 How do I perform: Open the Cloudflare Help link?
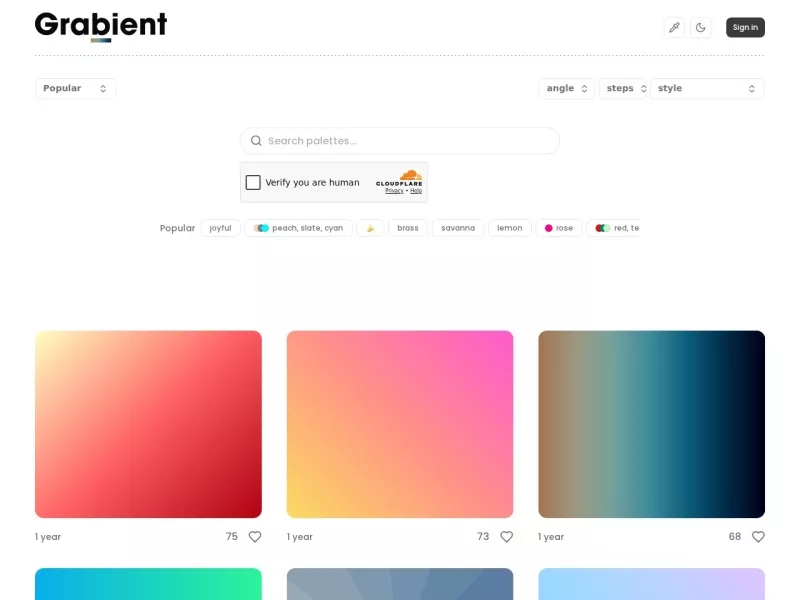pyautogui.click(x=416, y=191)
